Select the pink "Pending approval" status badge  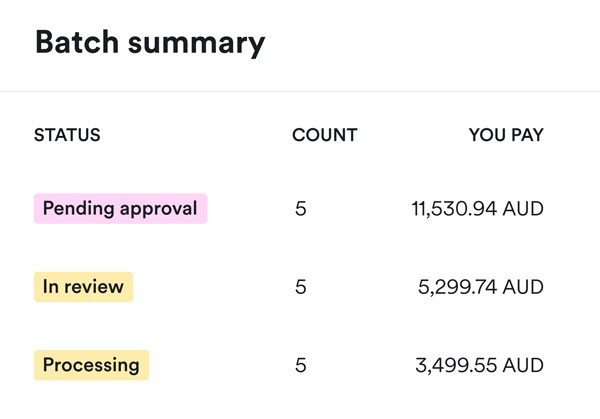(120, 209)
